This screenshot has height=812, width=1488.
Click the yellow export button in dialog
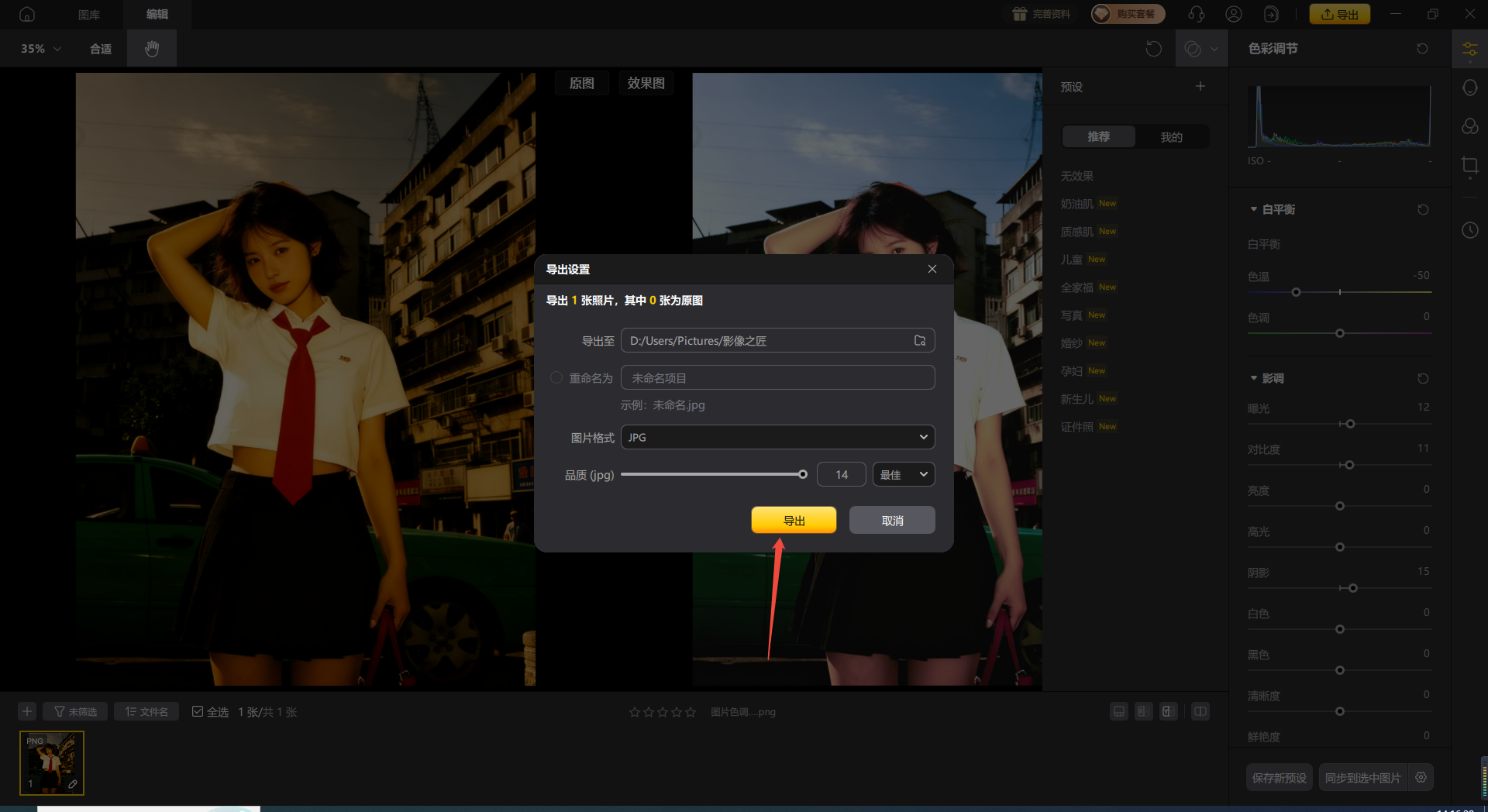coord(794,521)
